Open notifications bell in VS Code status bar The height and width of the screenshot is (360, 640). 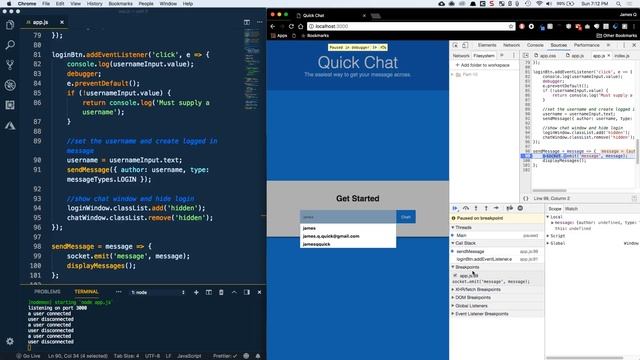point(258,356)
